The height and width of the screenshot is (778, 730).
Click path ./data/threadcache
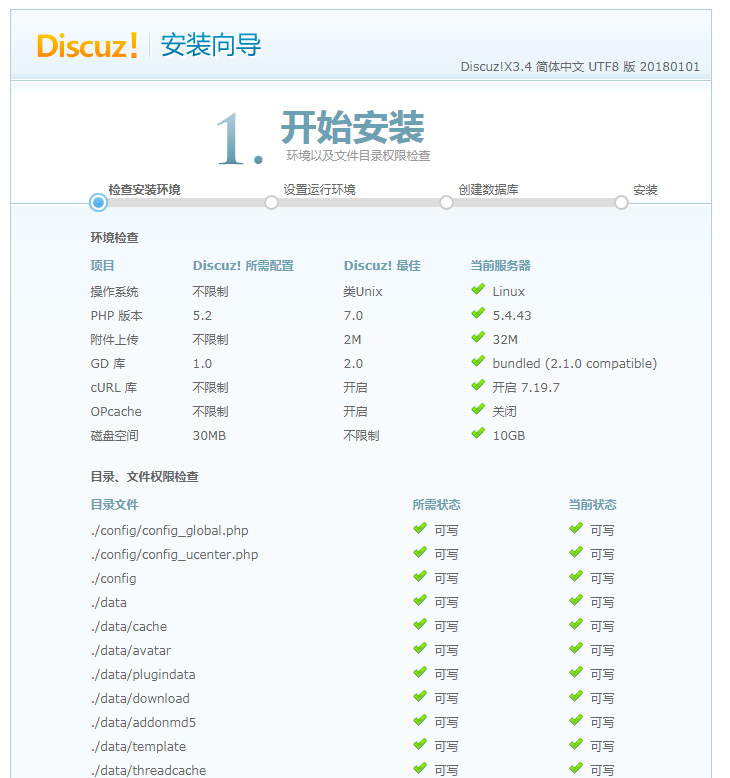148,770
